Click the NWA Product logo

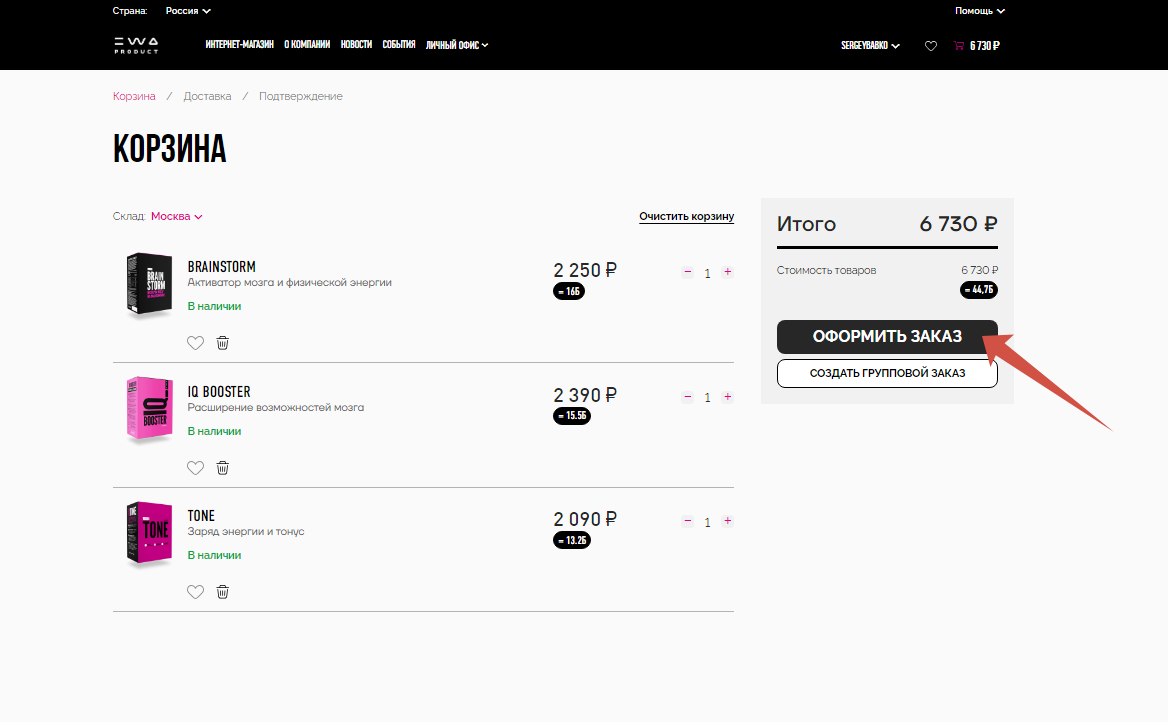tap(135, 45)
